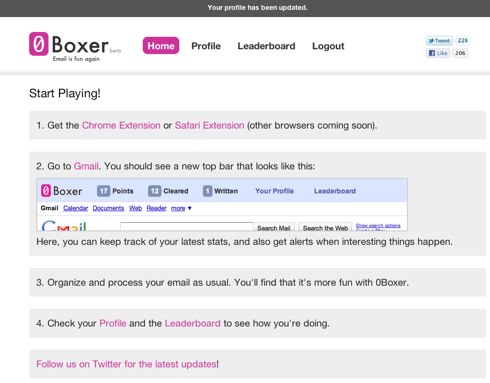Click the Like count showing 206
Image resolution: width=490 pixels, height=383 pixels.
tap(460, 53)
